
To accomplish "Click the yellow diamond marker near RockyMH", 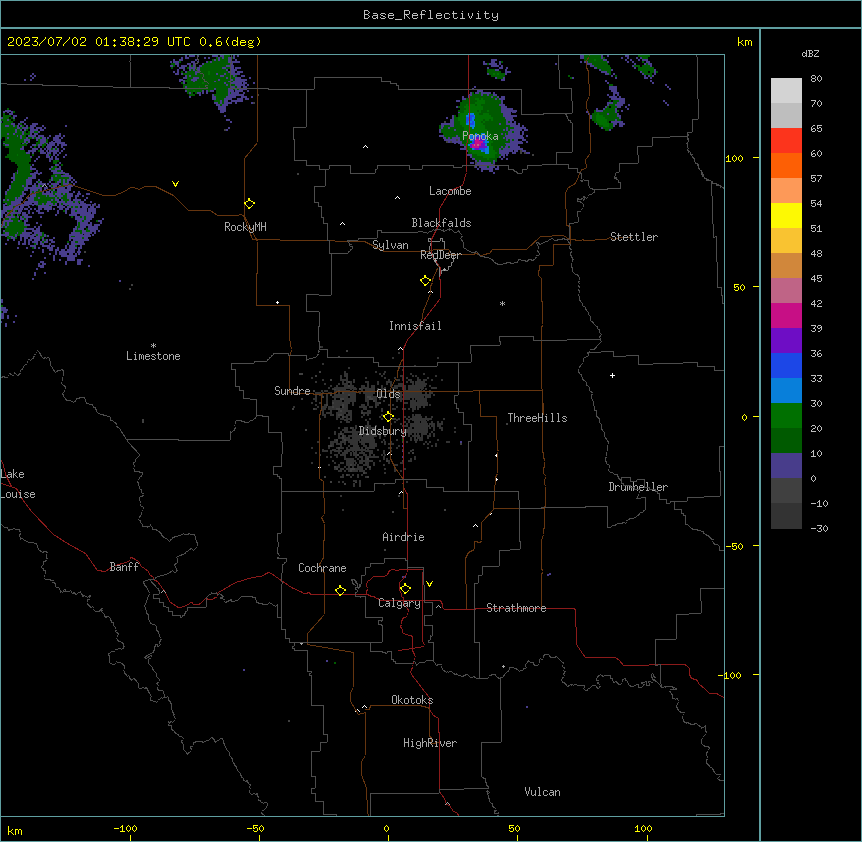I will 249,204.
